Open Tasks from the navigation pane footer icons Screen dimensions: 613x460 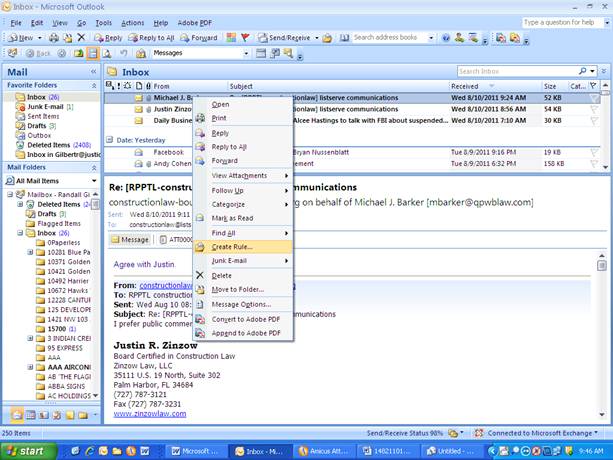click(x=57, y=415)
